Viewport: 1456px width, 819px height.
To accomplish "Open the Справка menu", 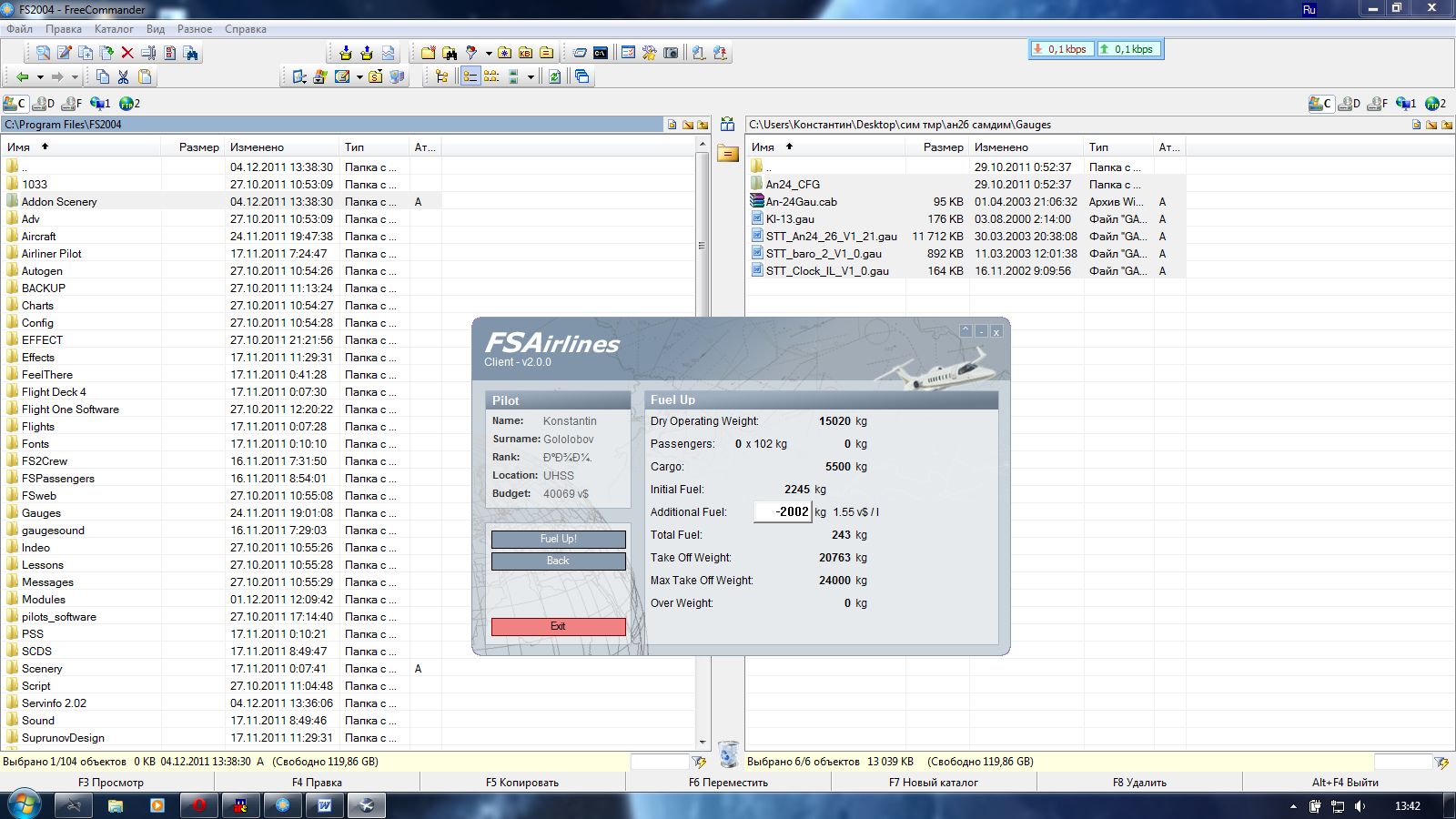I will tap(245, 29).
